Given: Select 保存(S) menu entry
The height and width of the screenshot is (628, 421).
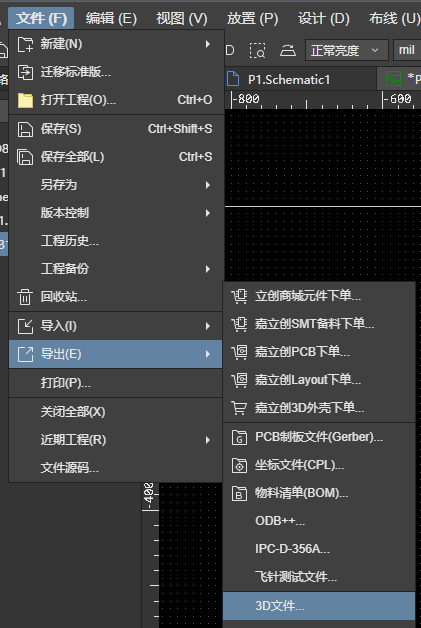Looking at the screenshot, I should tap(116, 129).
